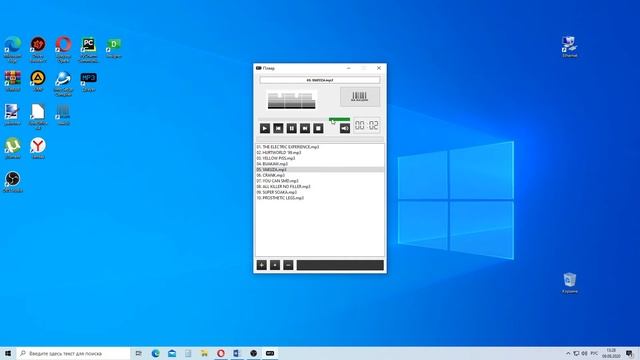
Task: Open Edge from the taskbar
Action: (156, 353)
